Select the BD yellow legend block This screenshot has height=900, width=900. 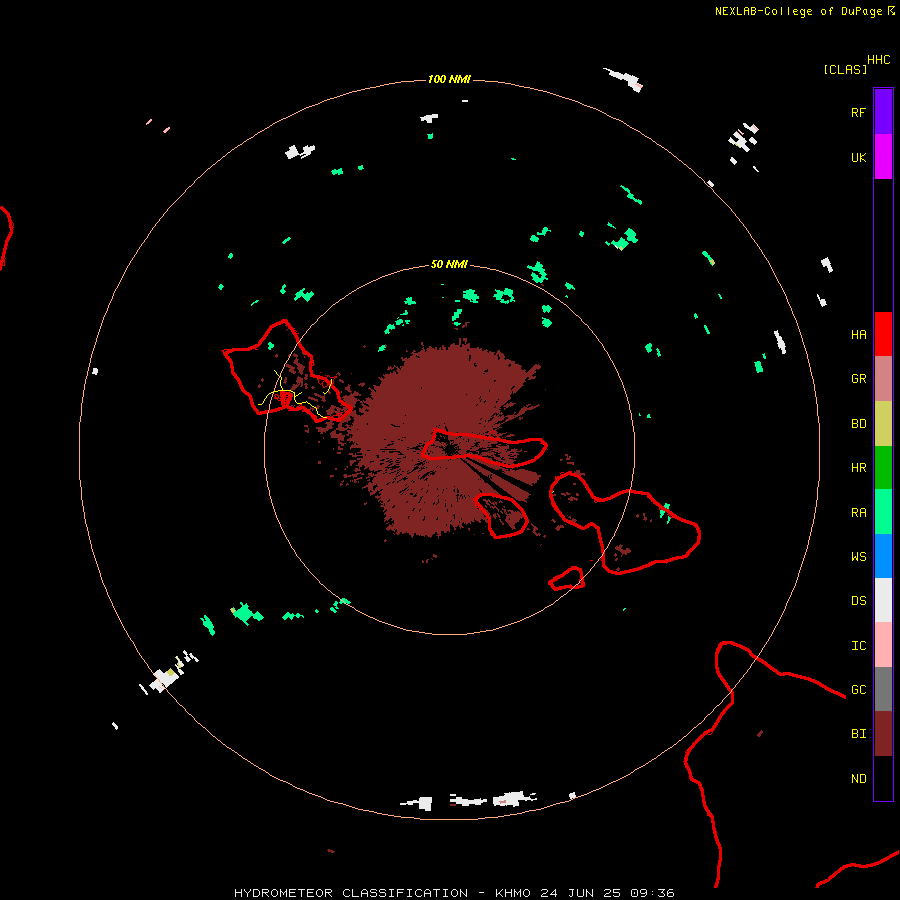[x=883, y=424]
